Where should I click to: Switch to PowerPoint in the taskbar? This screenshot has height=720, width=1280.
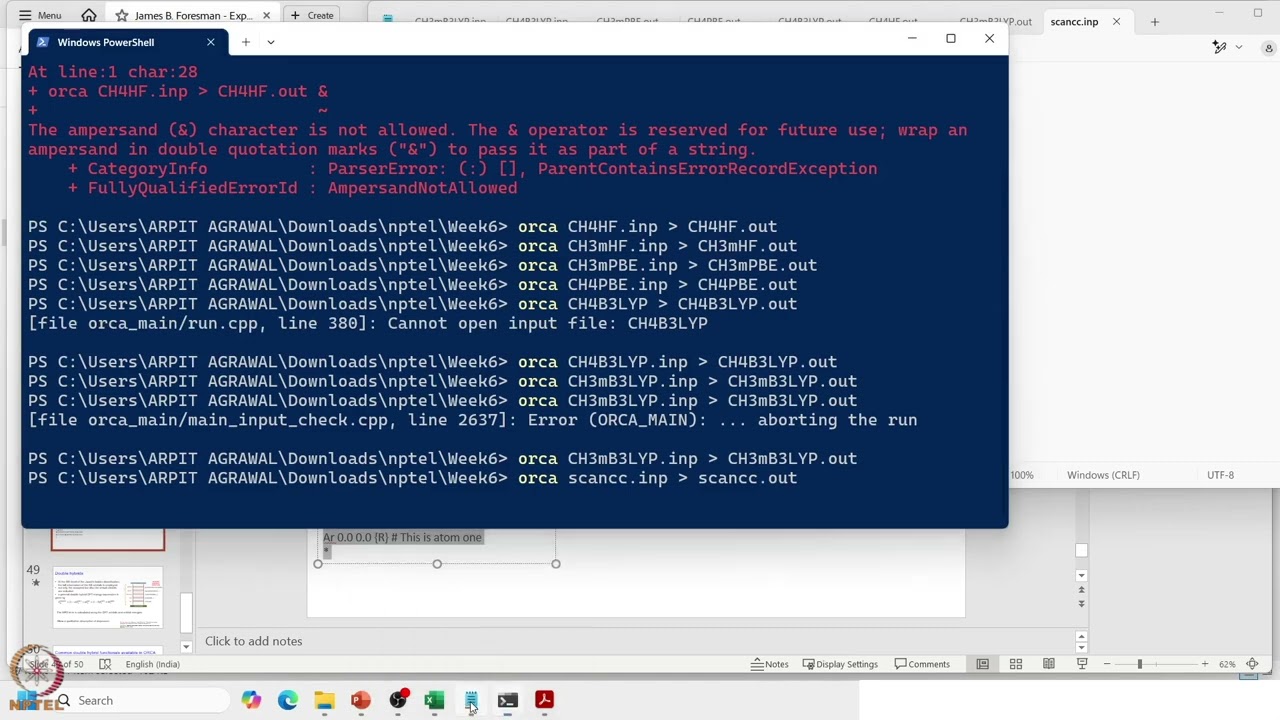[x=361, y=700]
